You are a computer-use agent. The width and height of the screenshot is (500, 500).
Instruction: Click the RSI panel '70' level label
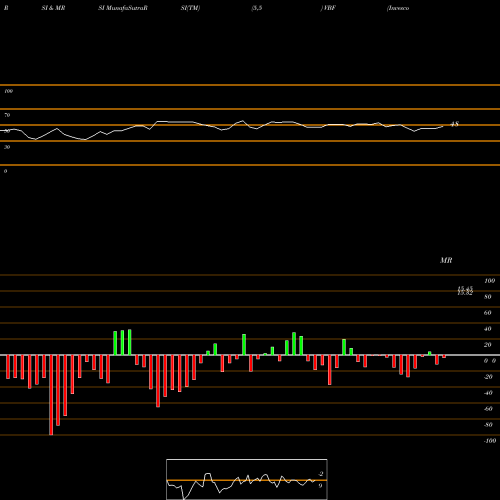(7, 115)
